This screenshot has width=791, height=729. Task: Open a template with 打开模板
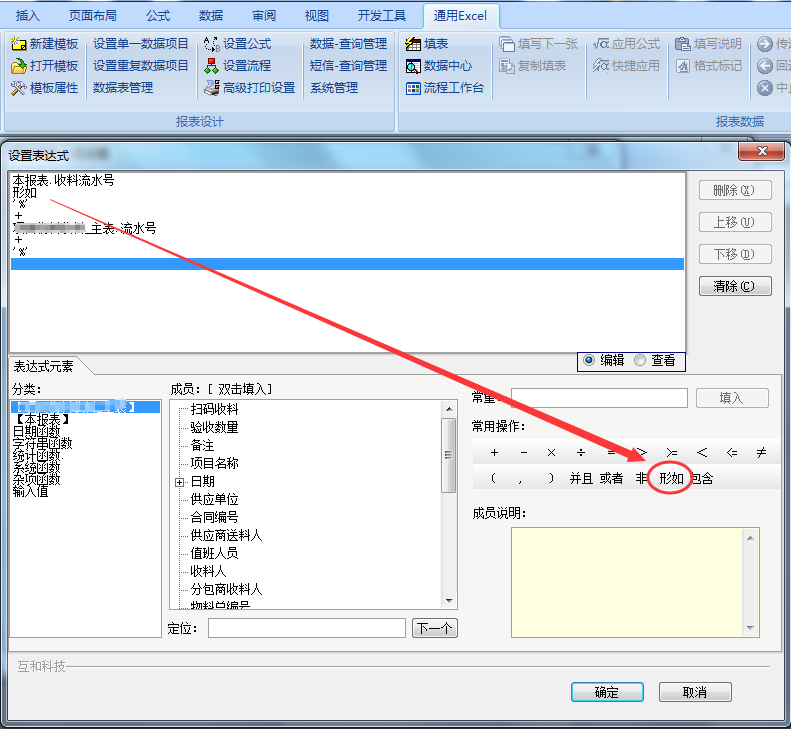click(x=19, y=66)
